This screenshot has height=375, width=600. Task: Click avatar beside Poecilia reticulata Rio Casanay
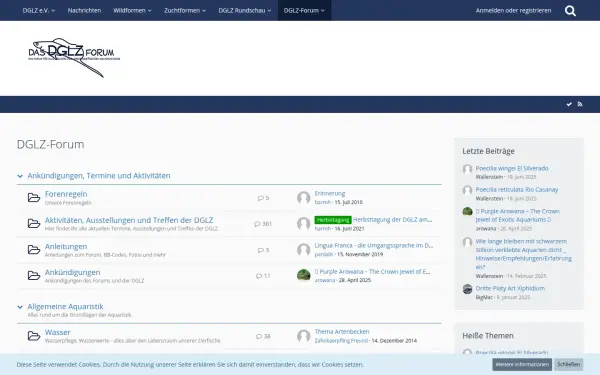click(x=467, y=191)
